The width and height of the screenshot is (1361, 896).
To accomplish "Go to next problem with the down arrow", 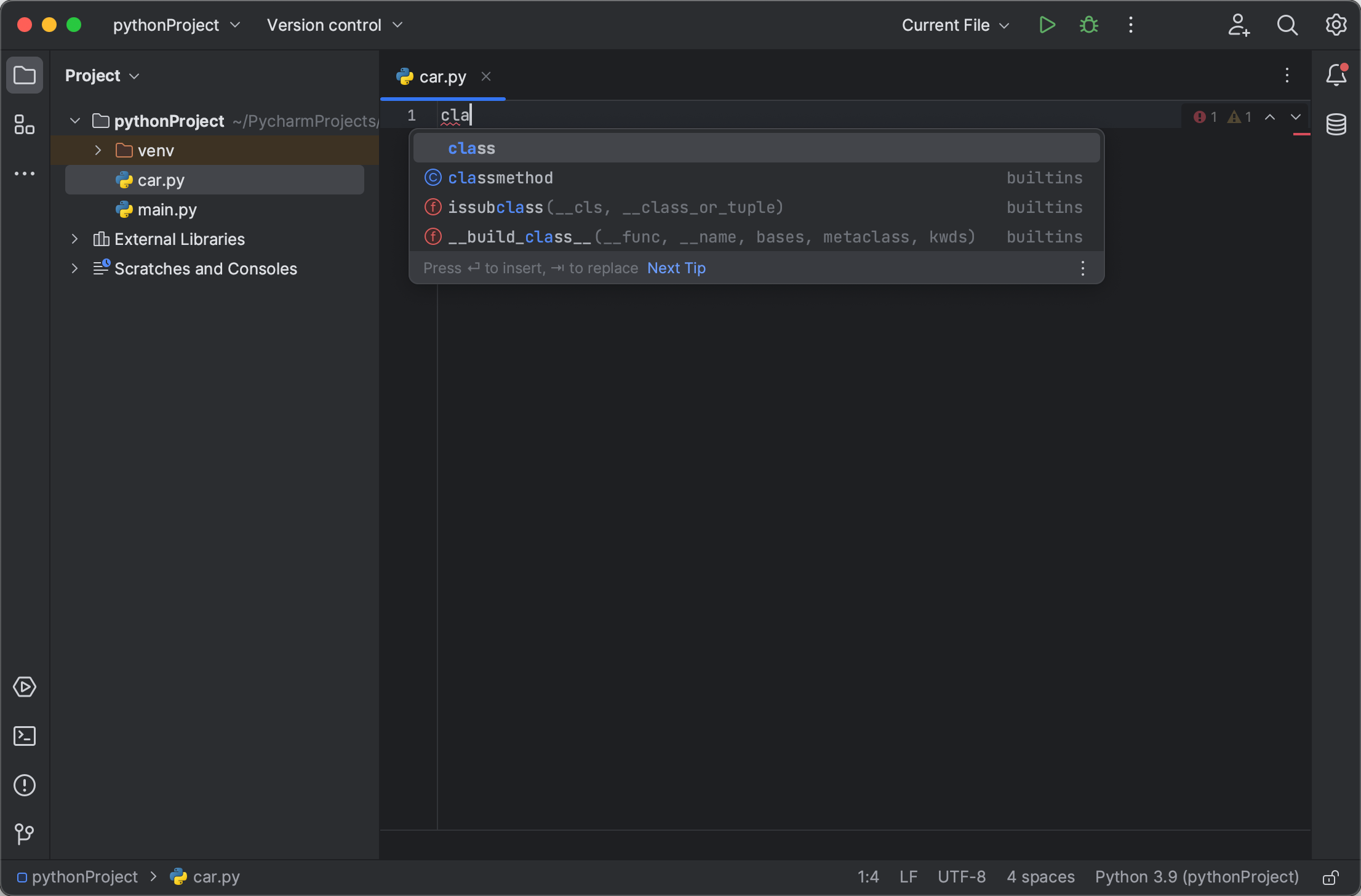I will point(1296,117).
